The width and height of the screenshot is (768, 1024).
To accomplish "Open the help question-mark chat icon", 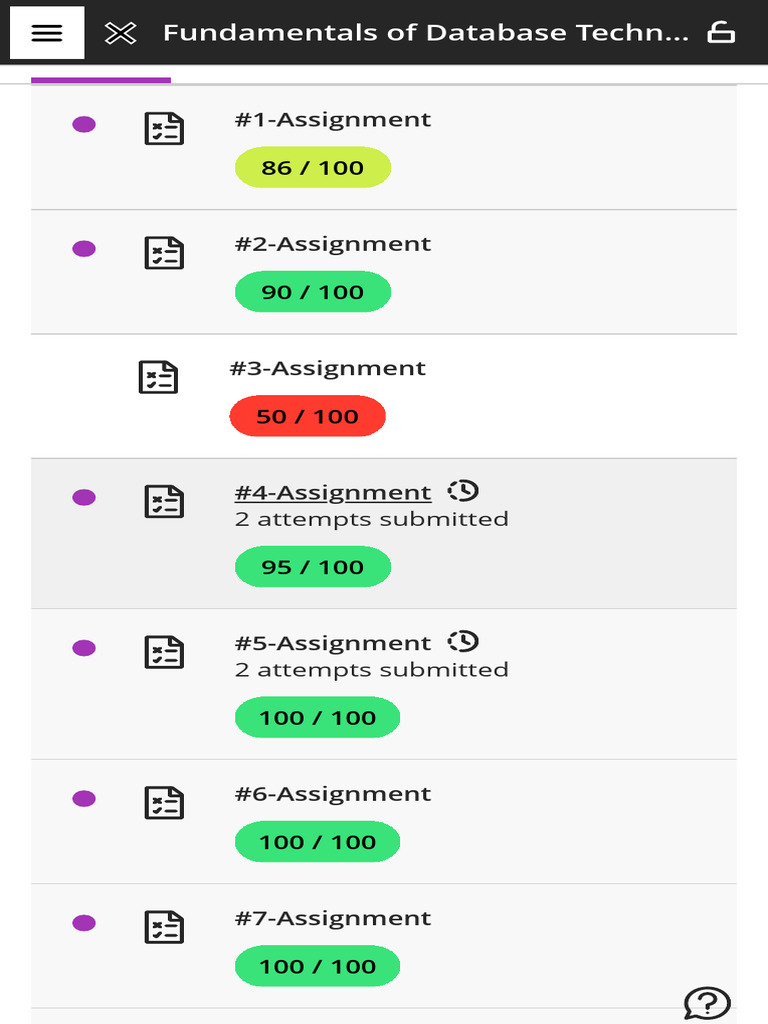I will pos(707,1002).
